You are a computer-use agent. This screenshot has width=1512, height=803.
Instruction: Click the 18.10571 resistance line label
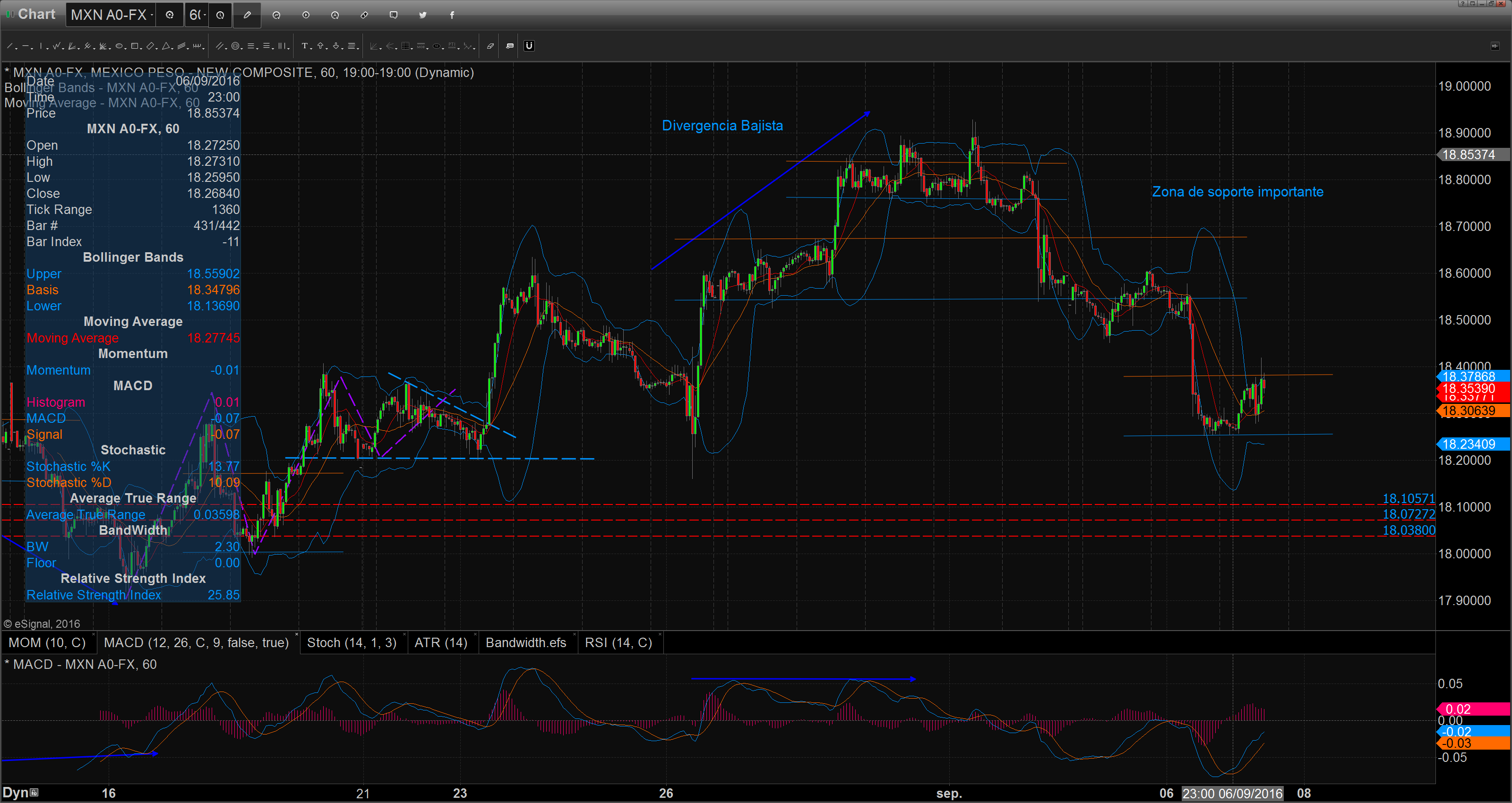tap(1409, 498)
